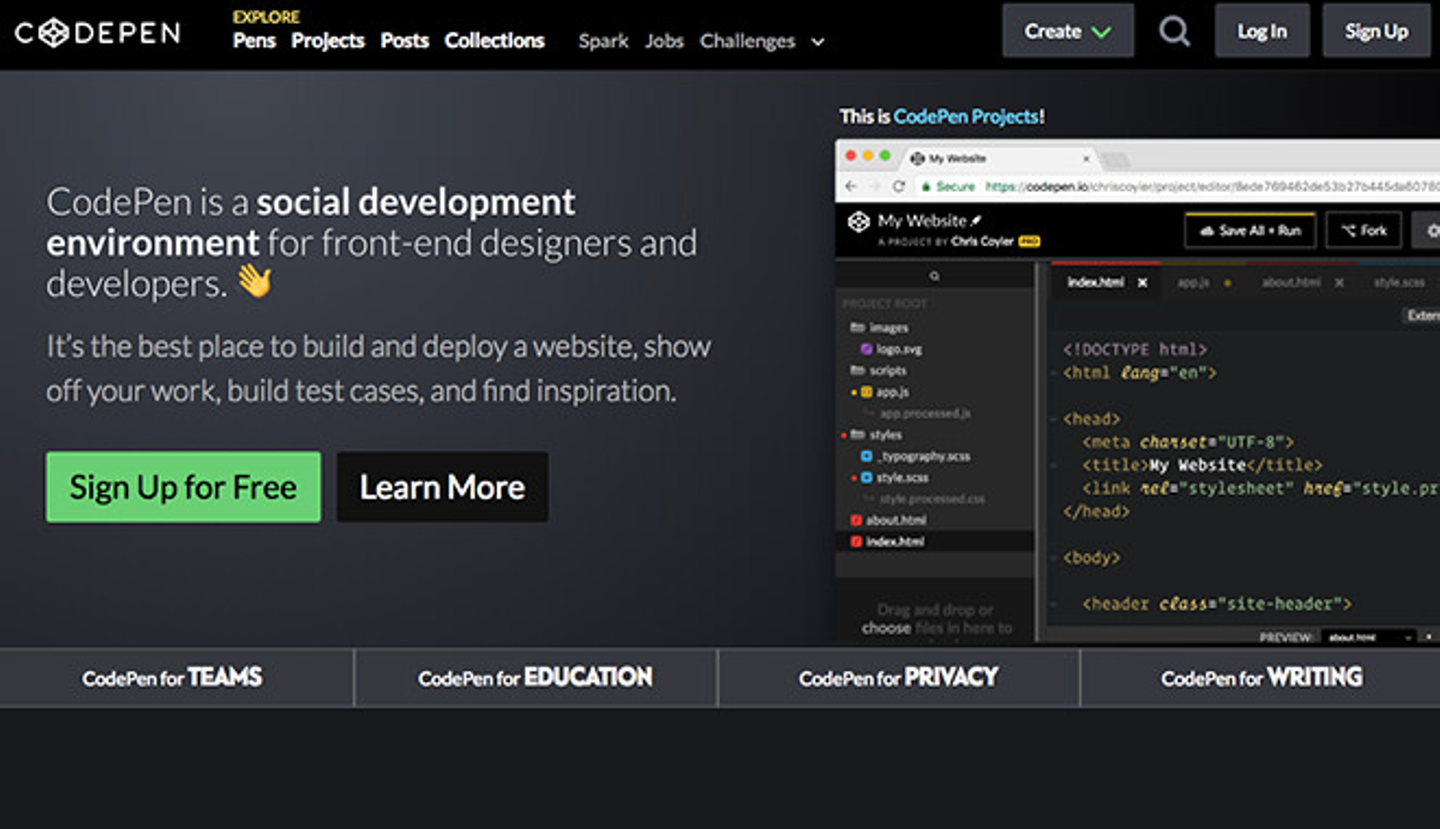This screenshot has width=1440, height=829.
Task: Click the file search icon above Project Root
Action: click(934, 276)
